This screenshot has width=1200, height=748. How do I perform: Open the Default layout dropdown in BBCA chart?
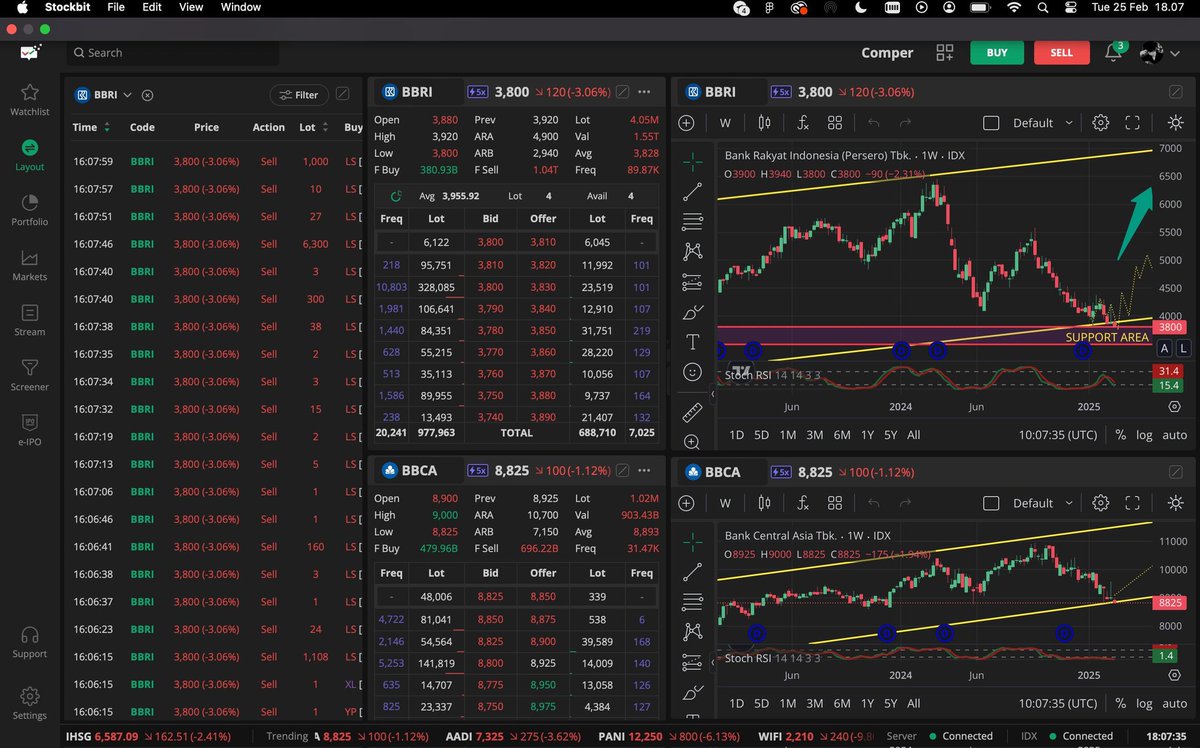(x=1044, y=503)
